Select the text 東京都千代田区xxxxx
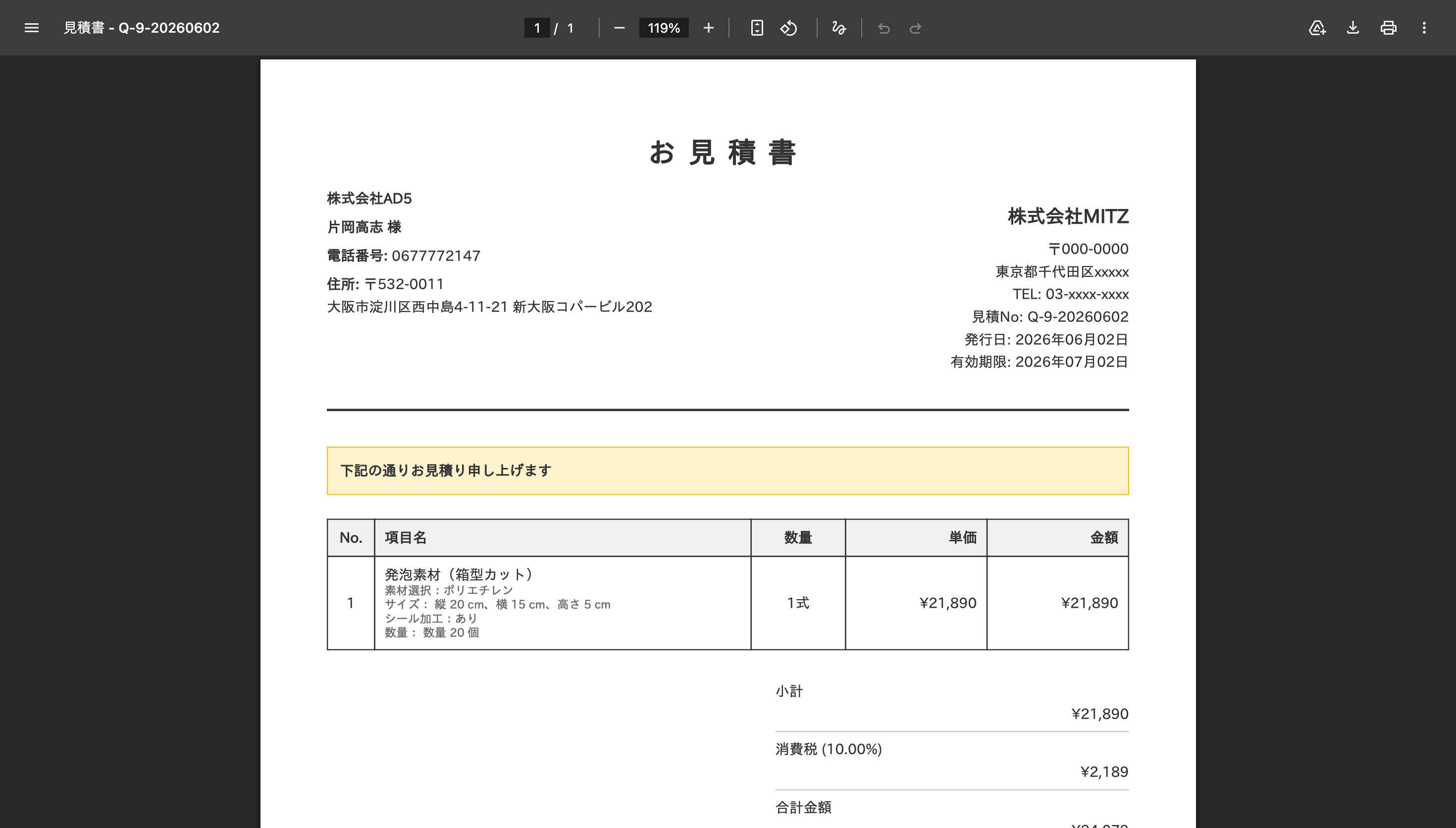Image resolution: width=1456 pixels, height=828 pixels. click(1062, 271)
